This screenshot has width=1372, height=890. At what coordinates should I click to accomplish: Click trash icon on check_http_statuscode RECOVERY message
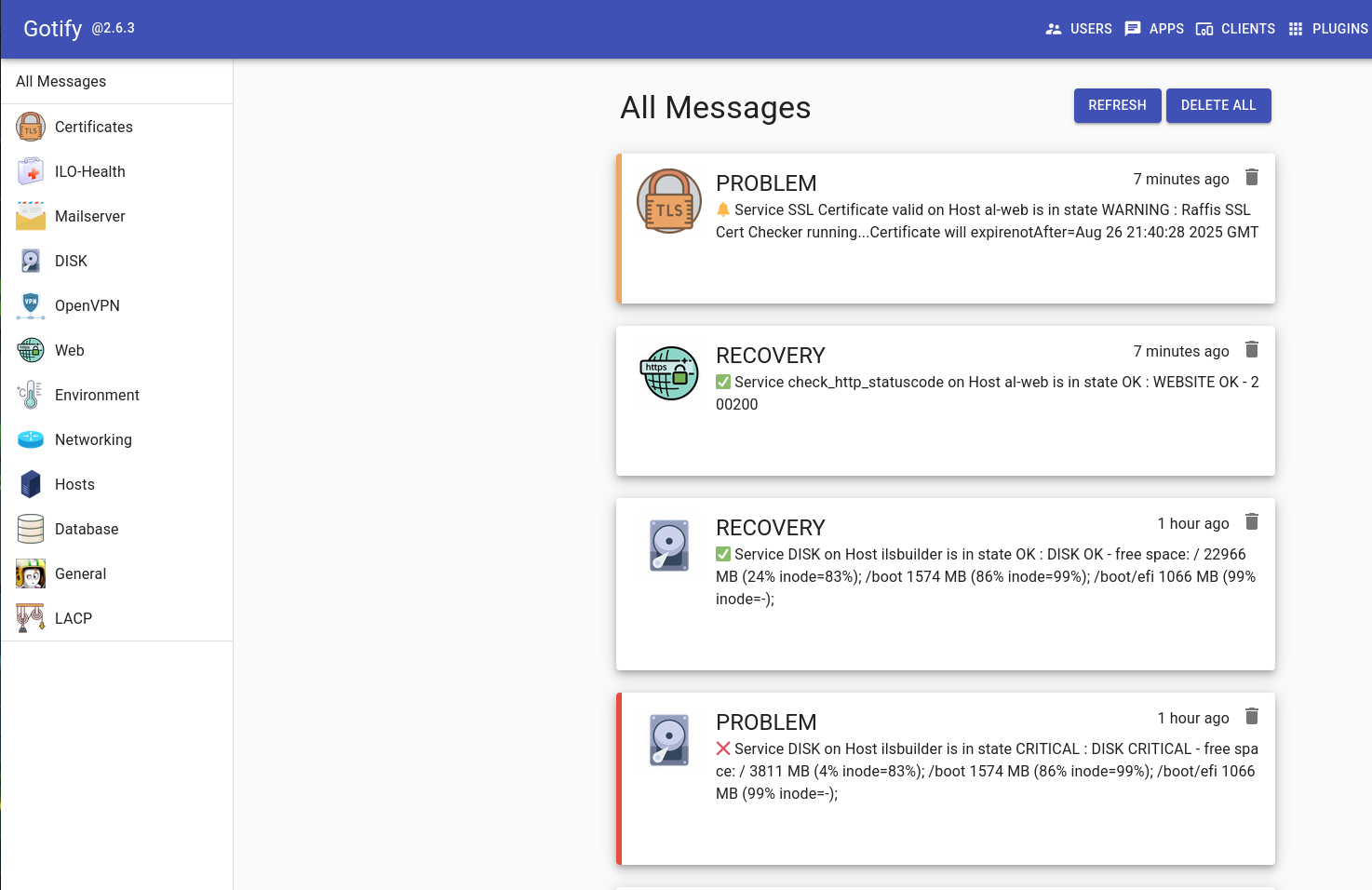(1251, 350)
